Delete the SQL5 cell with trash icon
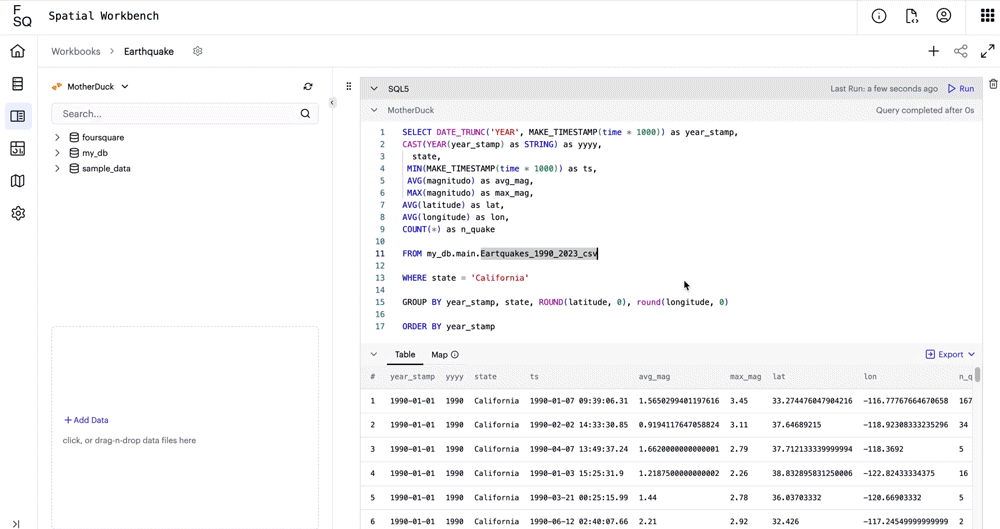The width and height of the screenshot is (1000, 529). tap(993, 84)
